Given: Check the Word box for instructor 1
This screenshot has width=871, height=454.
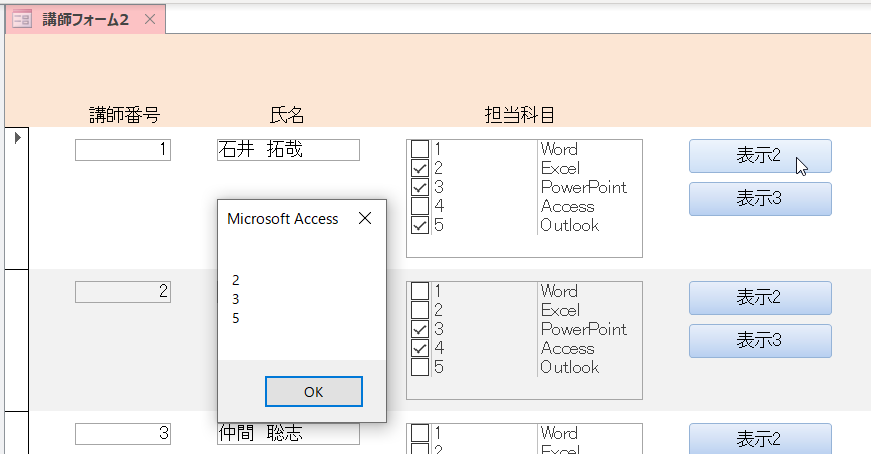Looking at the screenshot, I should pos(420,149).
